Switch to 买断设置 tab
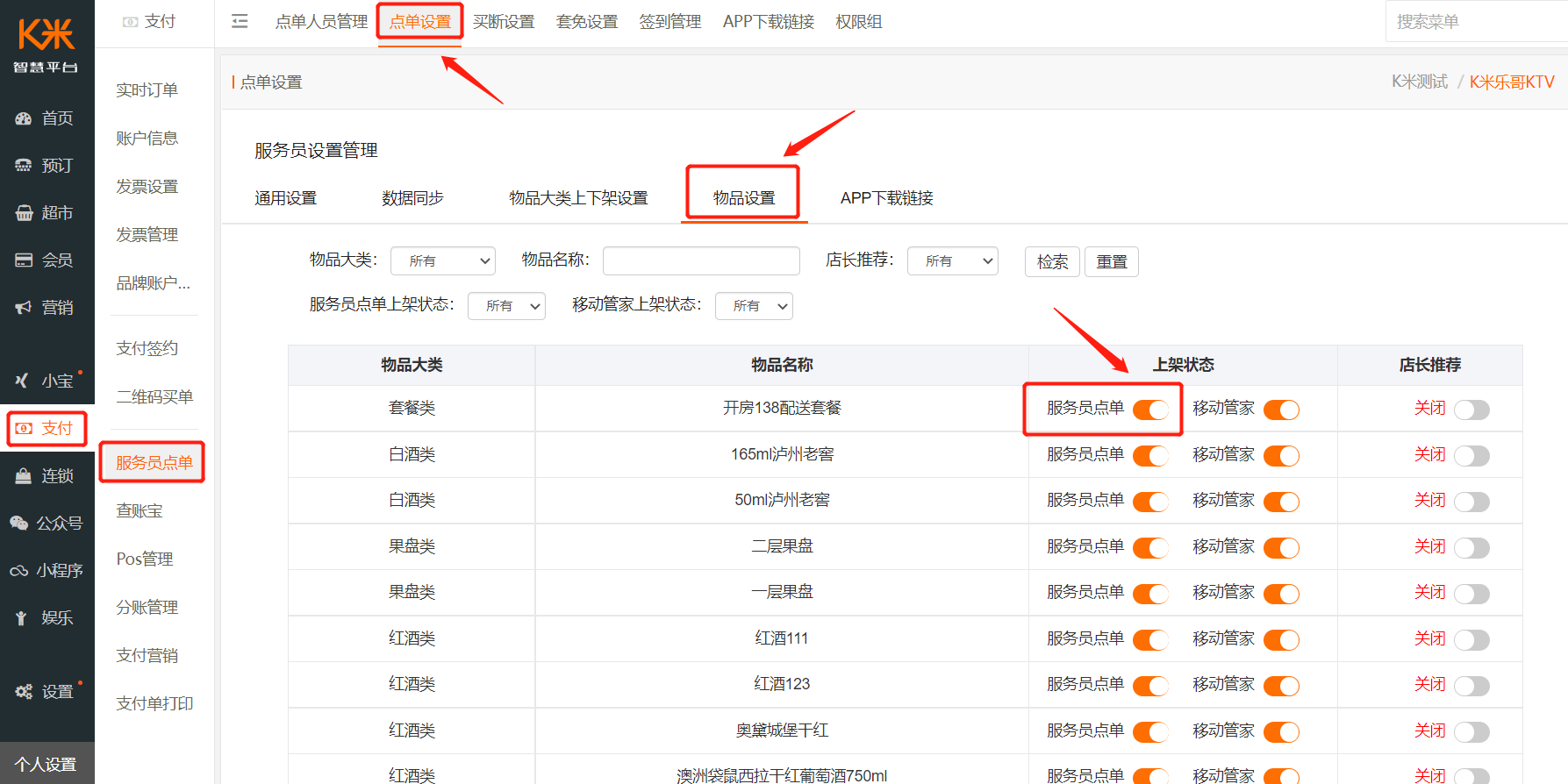The image size is (1568, 784). (504, 22)
